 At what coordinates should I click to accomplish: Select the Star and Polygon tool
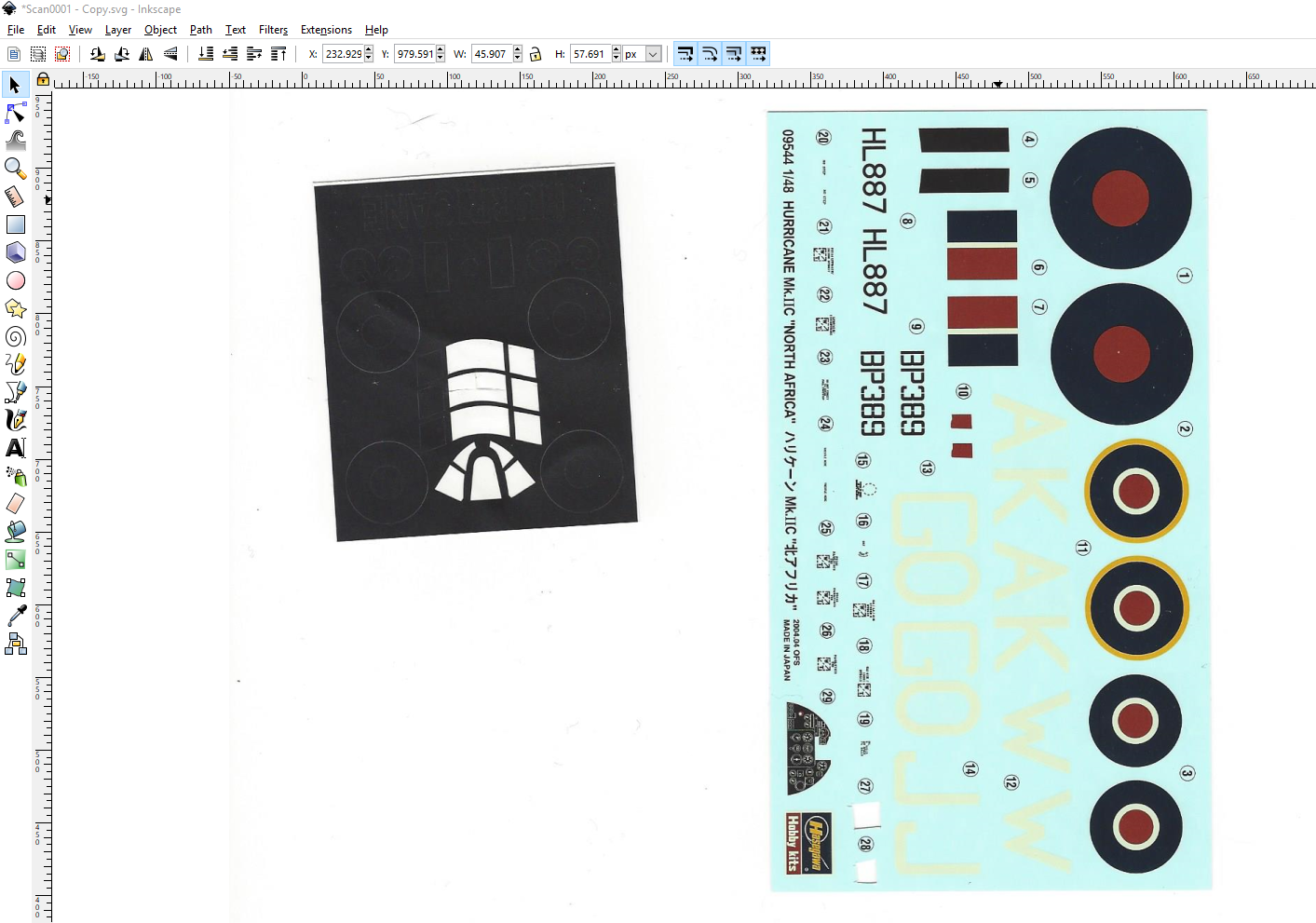[x=15, y=308]
